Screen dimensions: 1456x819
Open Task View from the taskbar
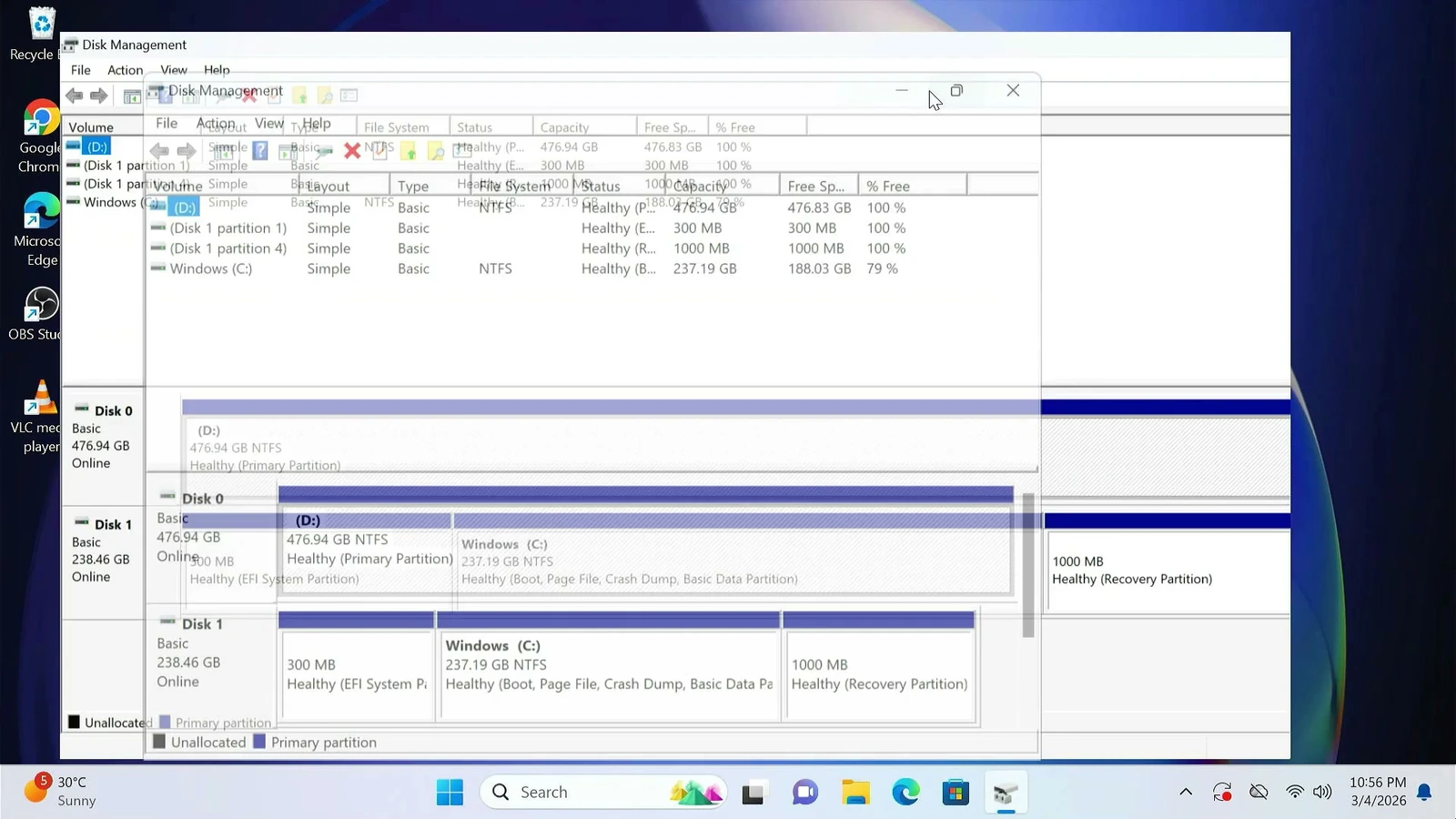tap(753, 793)
